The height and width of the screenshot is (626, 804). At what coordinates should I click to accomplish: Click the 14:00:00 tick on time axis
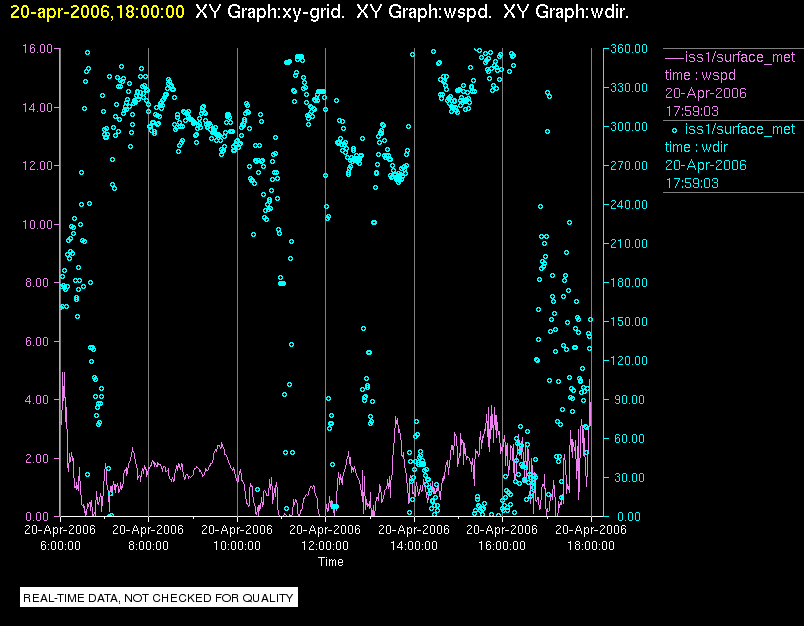coord(414,546)
